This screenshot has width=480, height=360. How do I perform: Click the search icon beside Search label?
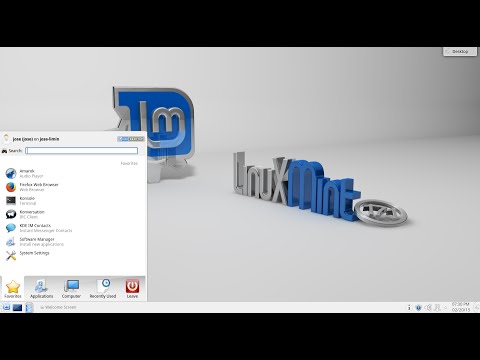click(x=4, y=151)
